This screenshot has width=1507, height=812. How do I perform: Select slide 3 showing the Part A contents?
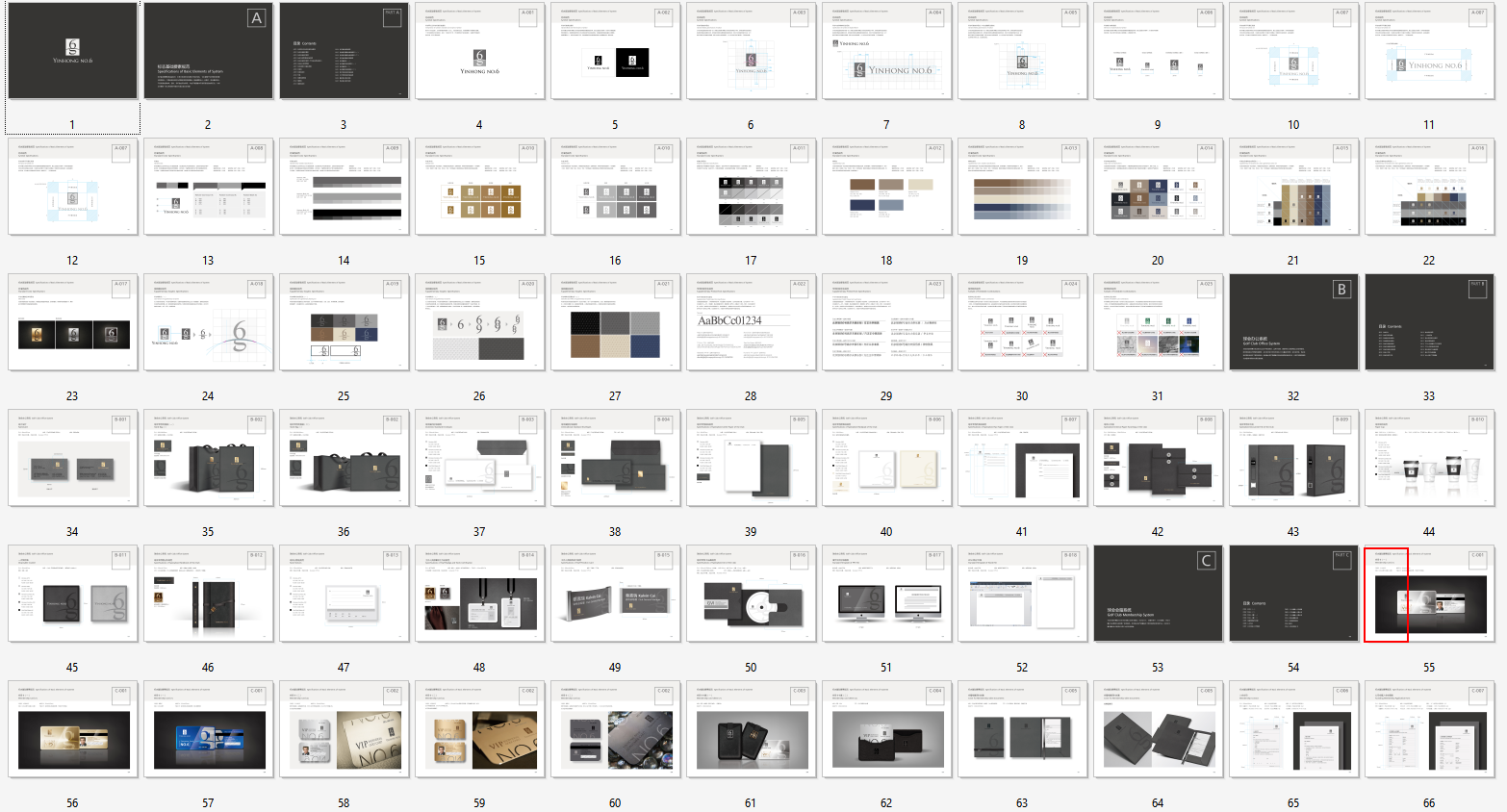click(x=344, y=51)
